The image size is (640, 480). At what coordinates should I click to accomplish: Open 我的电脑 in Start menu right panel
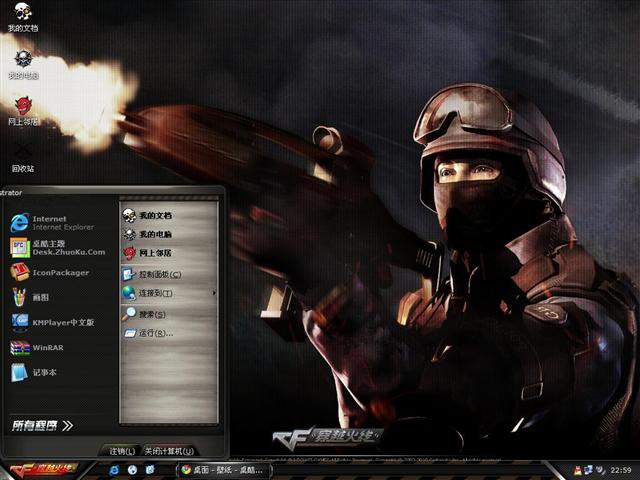click(x=154, y=234)
